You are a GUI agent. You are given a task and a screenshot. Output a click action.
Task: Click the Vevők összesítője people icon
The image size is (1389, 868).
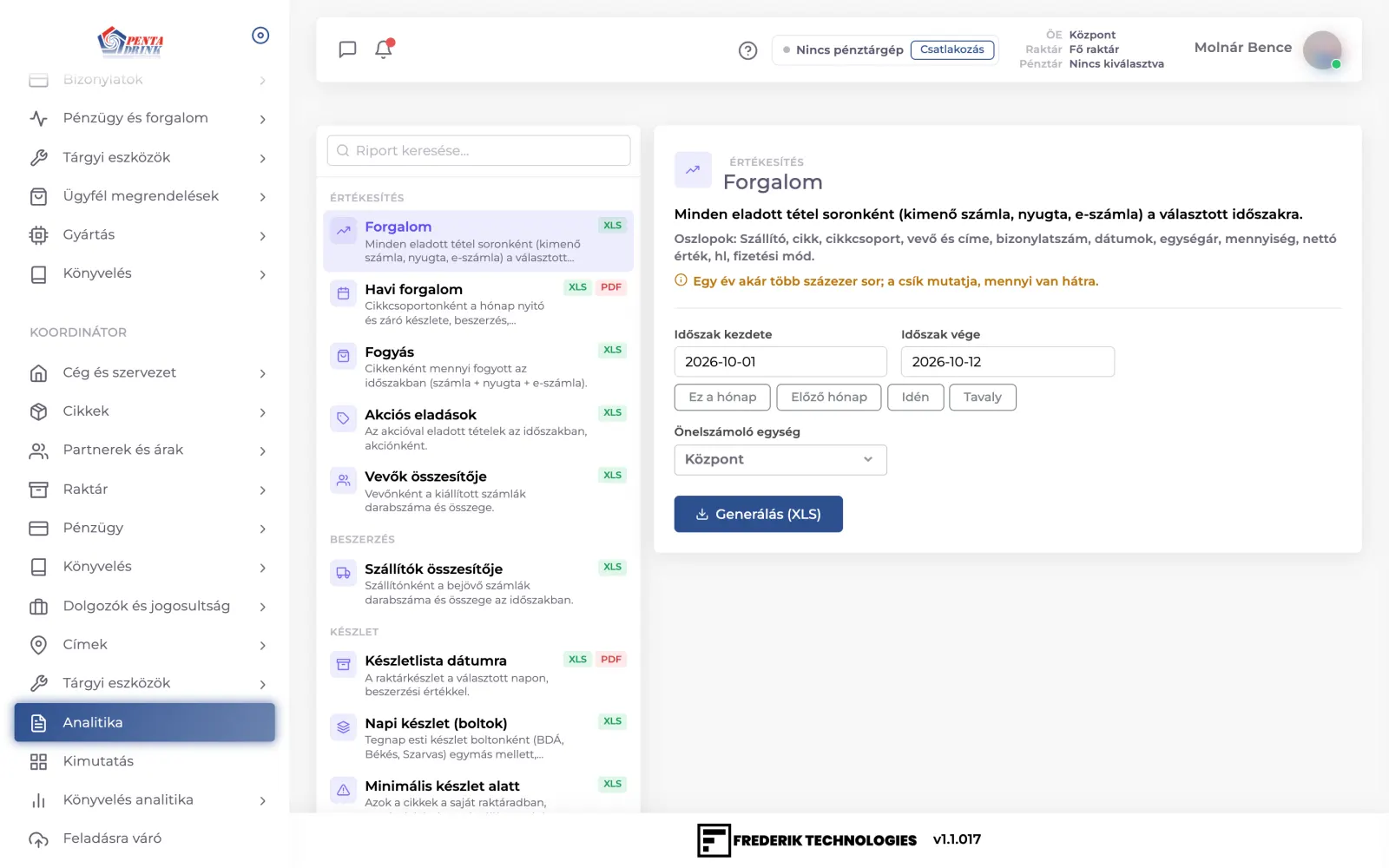[x=344, y=480]
